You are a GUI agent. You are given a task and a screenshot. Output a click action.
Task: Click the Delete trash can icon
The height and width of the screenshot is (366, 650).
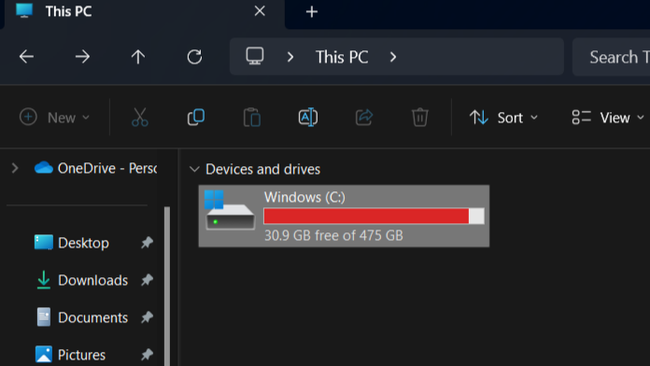click(x=420, y=117)
